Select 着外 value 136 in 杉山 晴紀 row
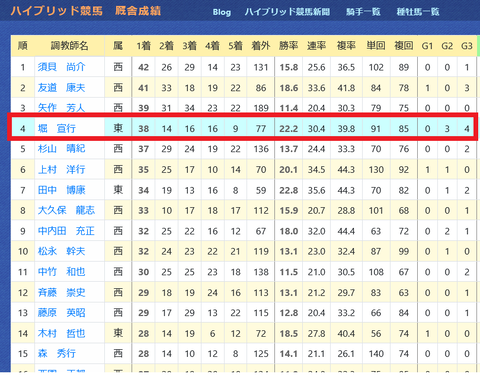480x380 pixels. pyautogui.click(x=261, y=149)
